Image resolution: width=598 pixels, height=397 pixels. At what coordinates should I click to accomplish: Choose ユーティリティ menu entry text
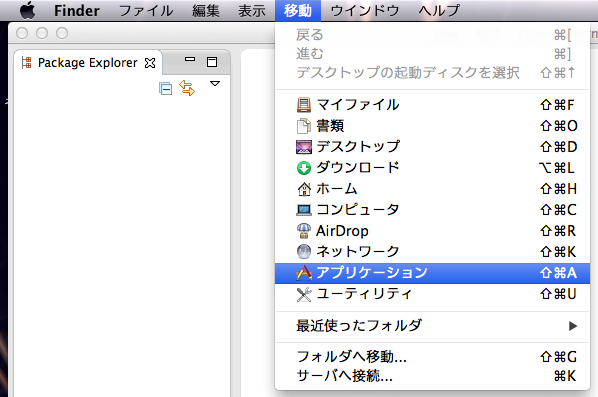364,294
